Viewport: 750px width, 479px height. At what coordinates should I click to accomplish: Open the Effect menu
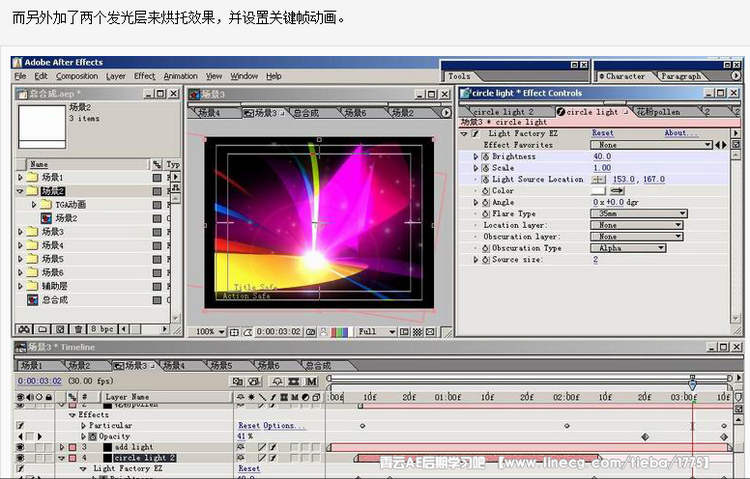tap(144, 76)
